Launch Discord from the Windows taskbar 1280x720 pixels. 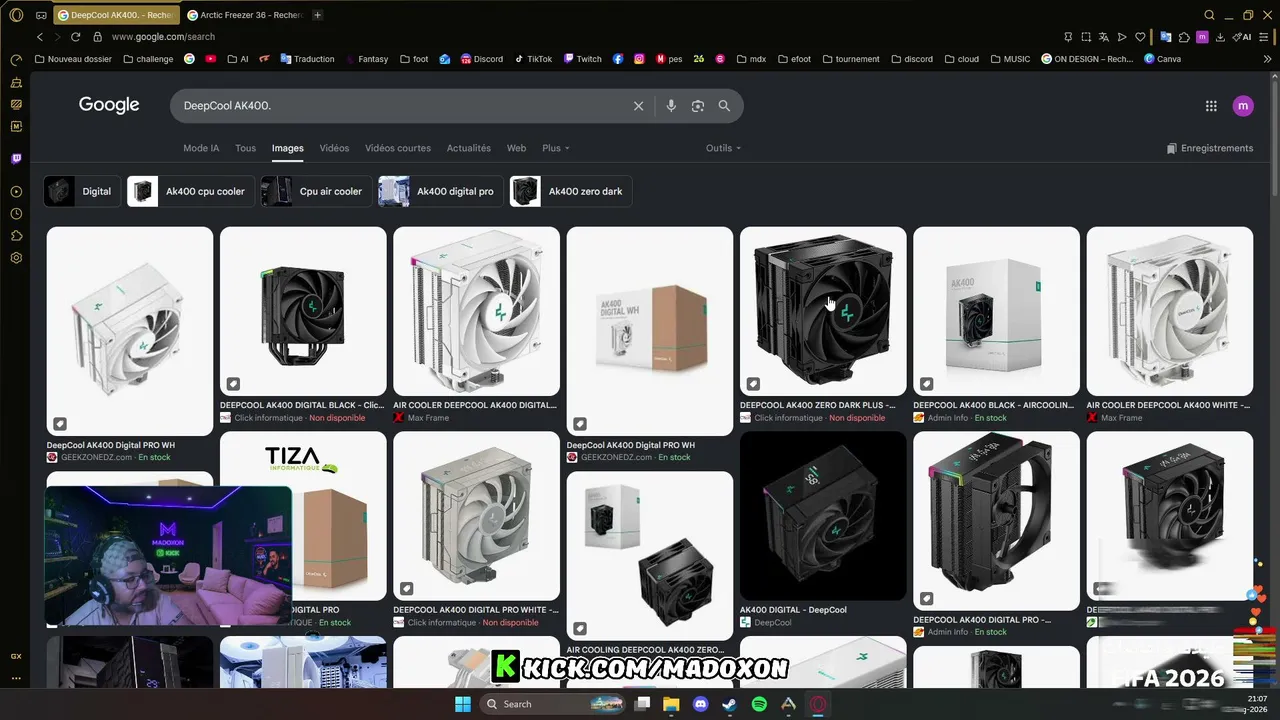700,704
